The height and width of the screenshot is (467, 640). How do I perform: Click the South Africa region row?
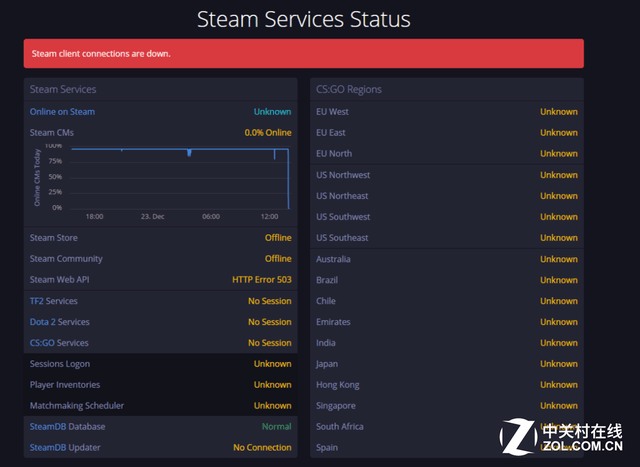[447, 426]
